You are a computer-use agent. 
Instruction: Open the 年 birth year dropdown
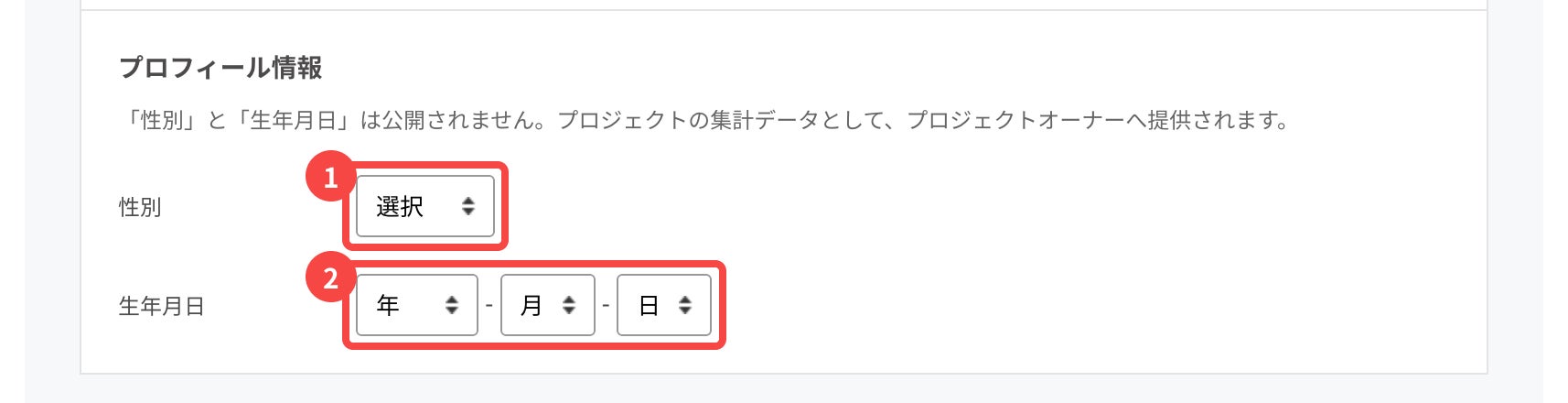coord(416,305)
